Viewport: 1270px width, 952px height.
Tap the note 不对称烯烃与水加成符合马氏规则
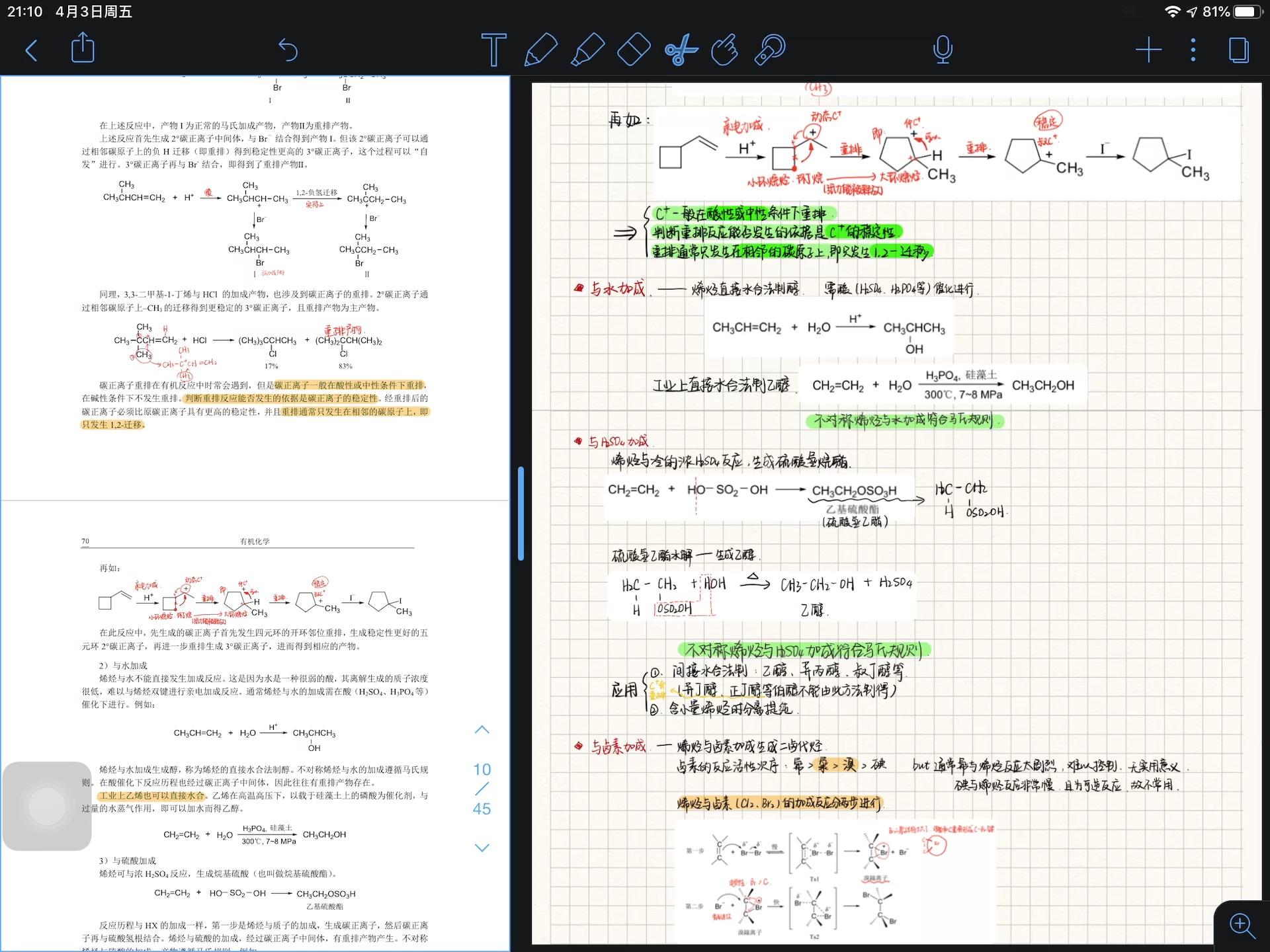pyautogui.click(x=904, y=421)
